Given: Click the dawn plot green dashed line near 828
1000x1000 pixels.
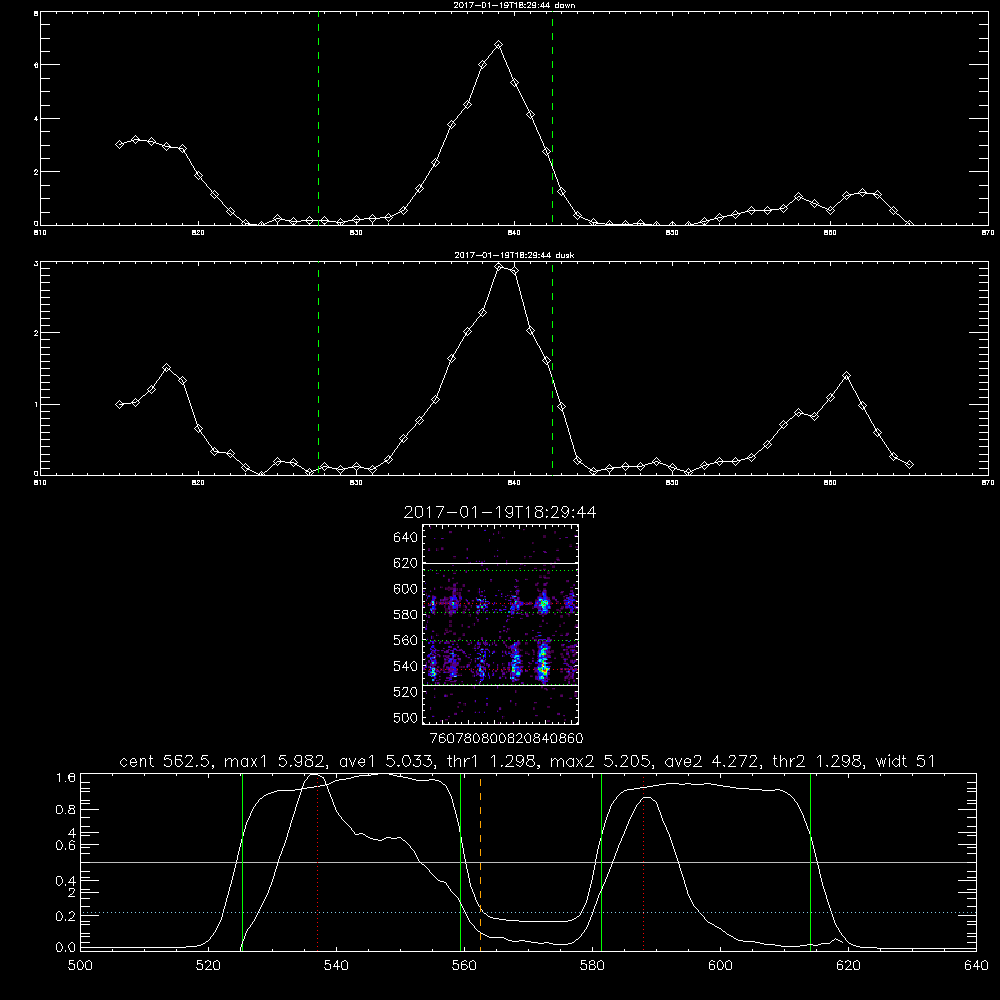Looking at the screenshot, I should tap(318, 119).
